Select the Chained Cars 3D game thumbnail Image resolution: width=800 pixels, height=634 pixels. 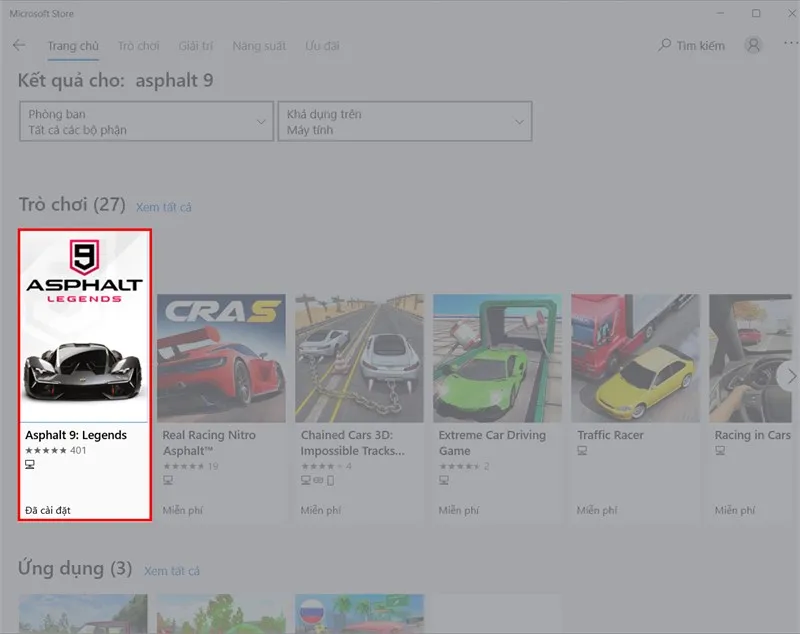click(x=360, y=358)
